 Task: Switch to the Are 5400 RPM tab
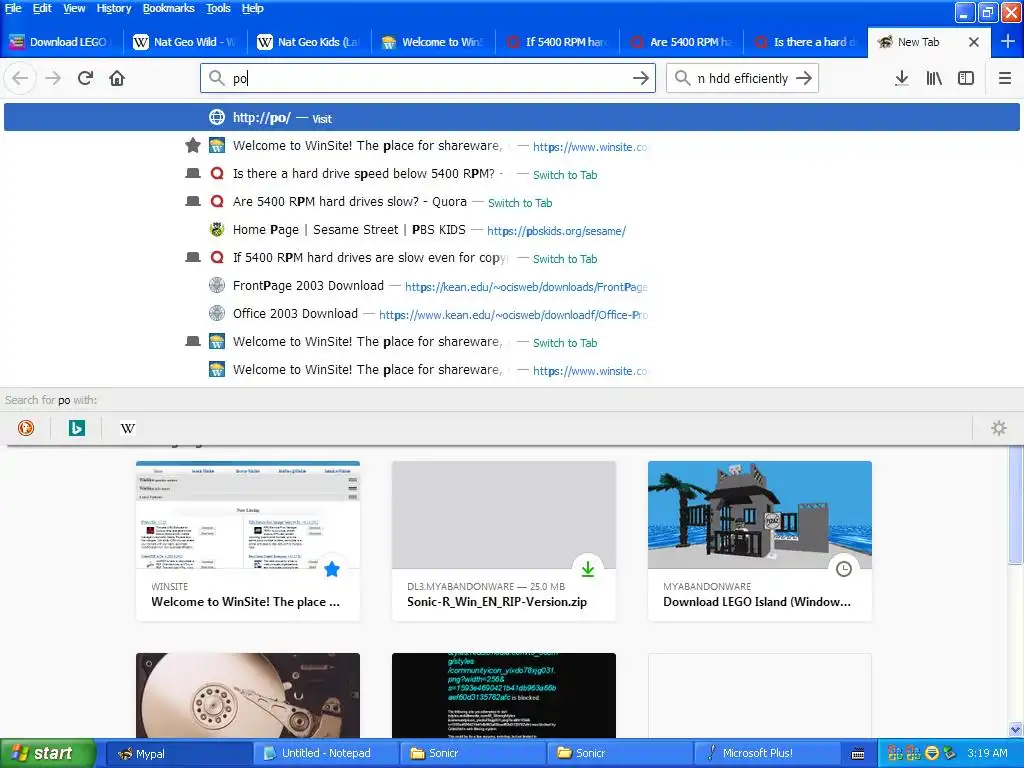(682, 42)
